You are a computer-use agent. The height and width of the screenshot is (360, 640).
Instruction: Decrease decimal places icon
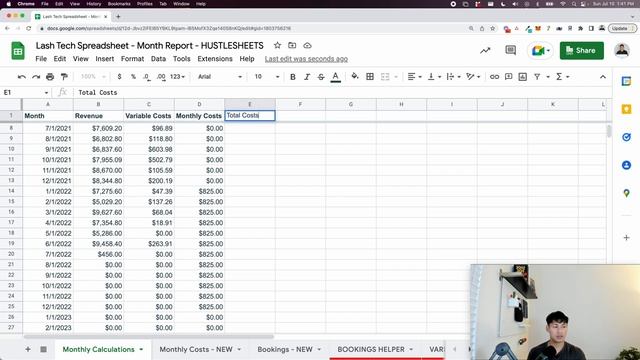point(147,77)
